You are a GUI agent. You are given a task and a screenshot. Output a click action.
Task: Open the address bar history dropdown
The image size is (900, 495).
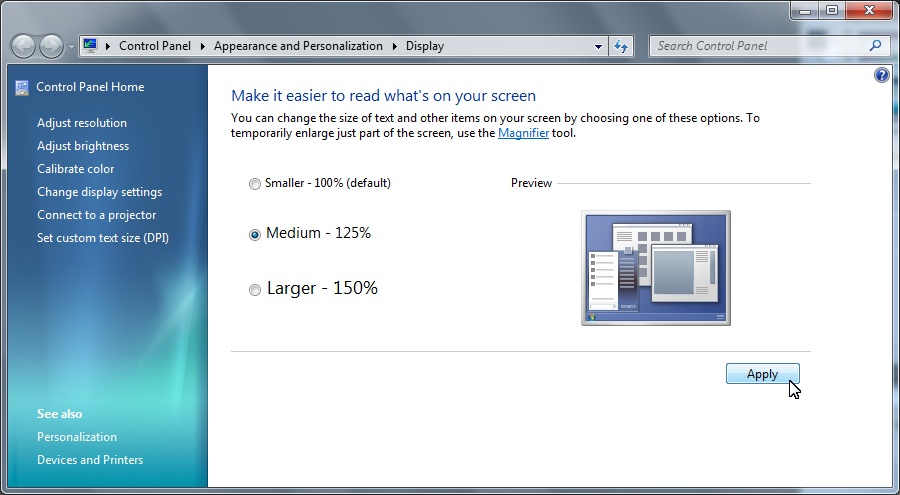pyautogui.click(x=598, y=47)
